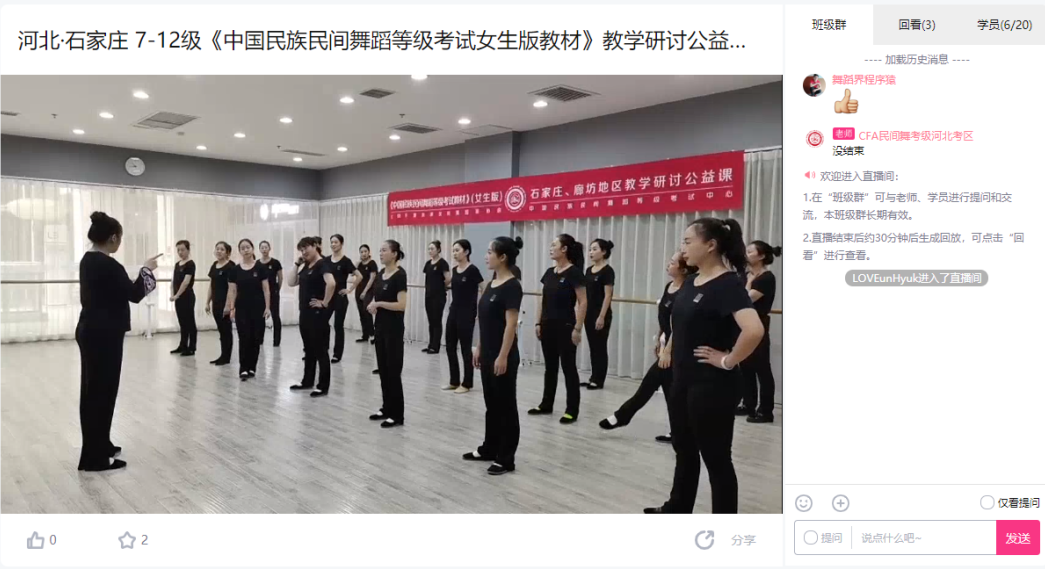Open the emoji smiley picker
The width and height of the screenshot is (1045, 569).
coord(804,503)
